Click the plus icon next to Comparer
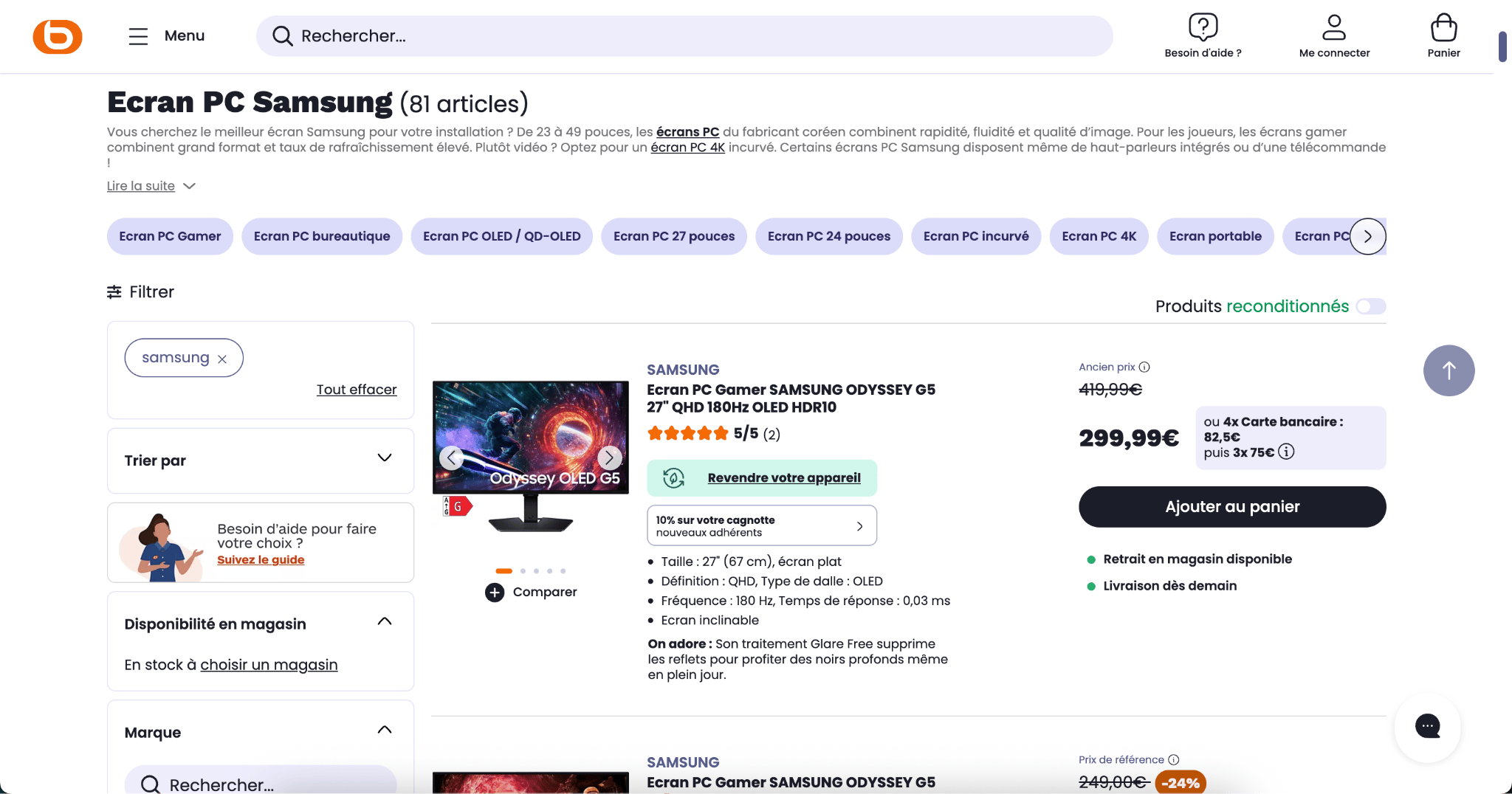 495,592
